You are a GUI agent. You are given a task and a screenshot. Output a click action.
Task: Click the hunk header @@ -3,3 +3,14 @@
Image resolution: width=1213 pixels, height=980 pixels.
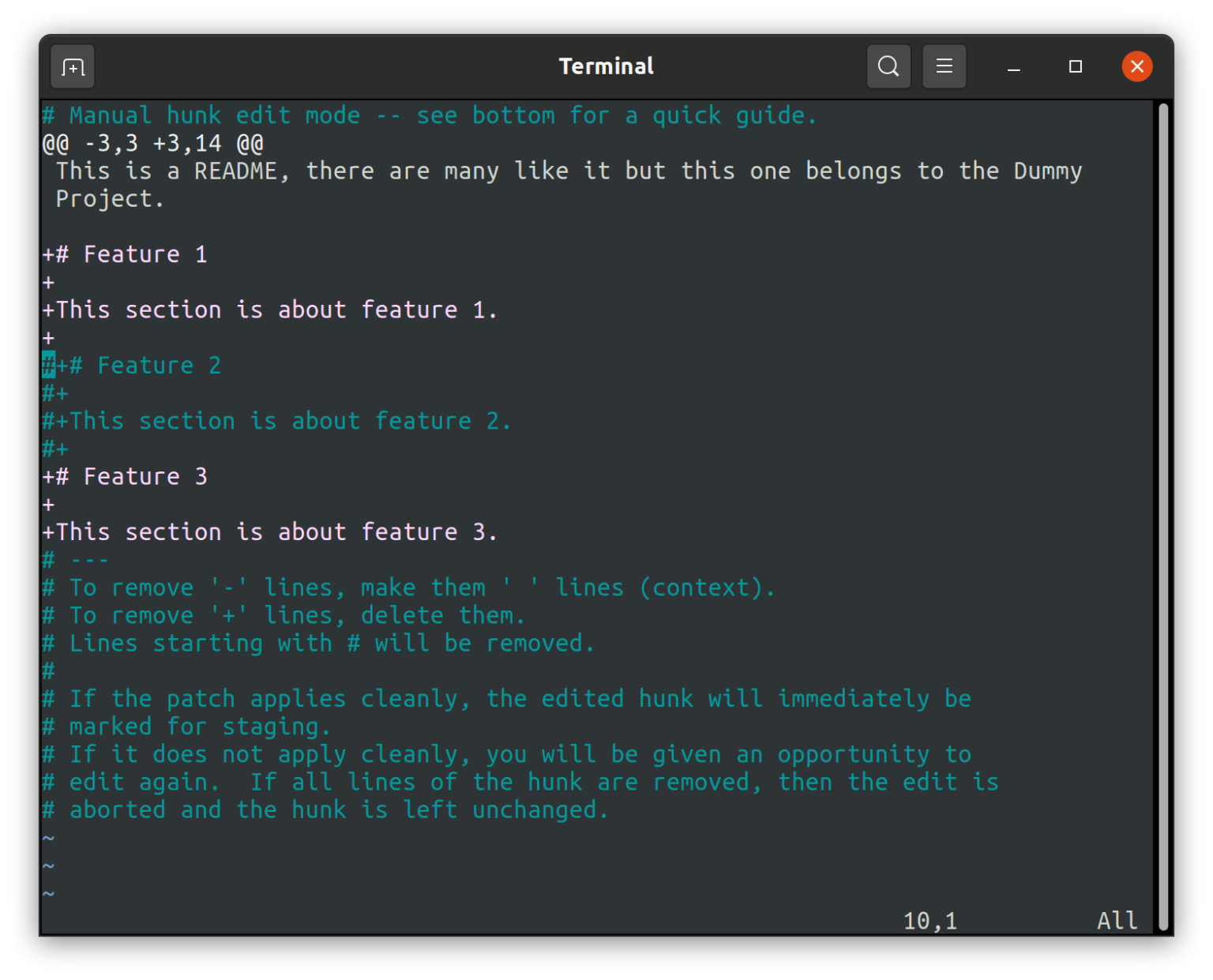152,143
